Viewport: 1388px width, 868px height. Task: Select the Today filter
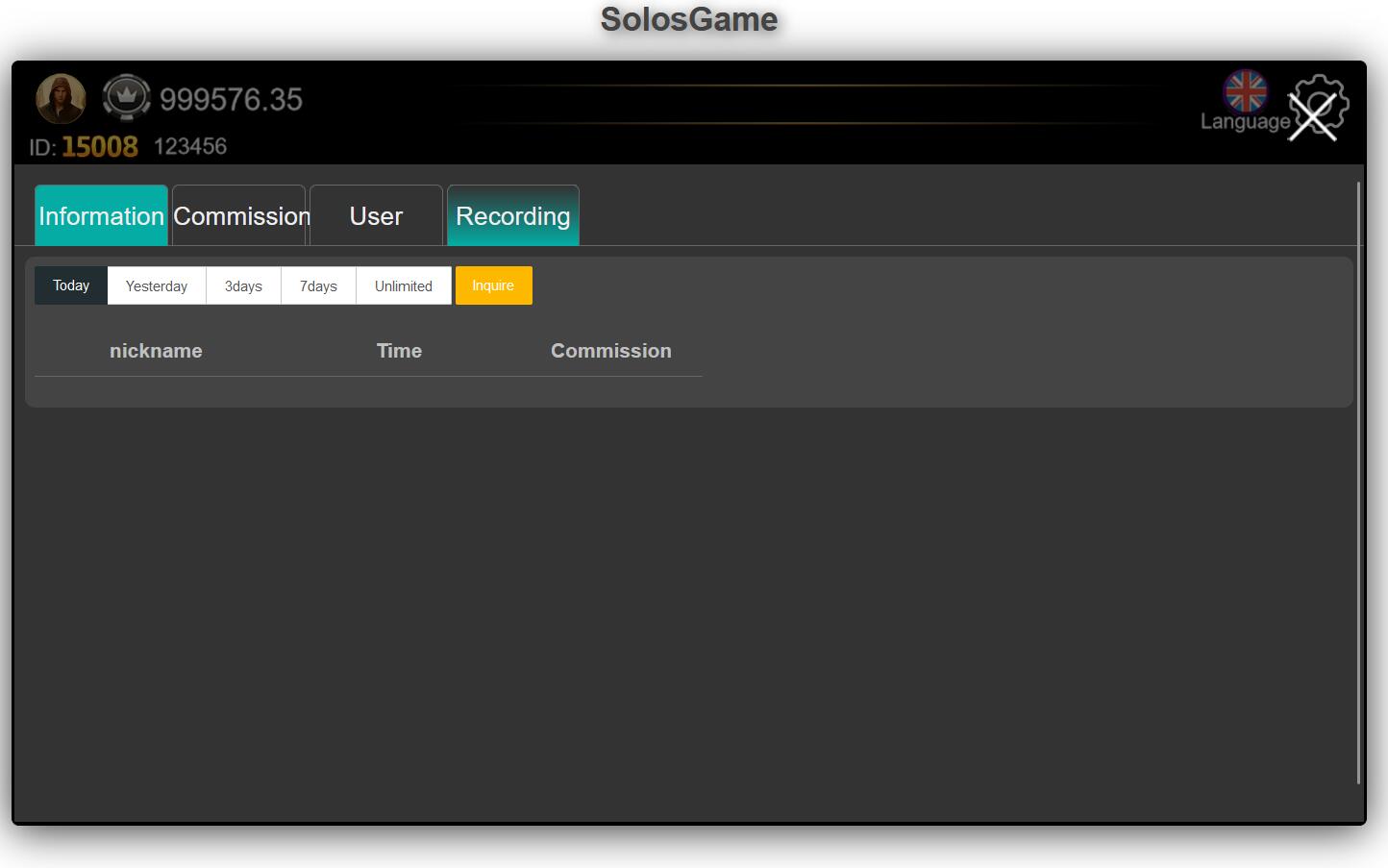(x=71, y=285)
